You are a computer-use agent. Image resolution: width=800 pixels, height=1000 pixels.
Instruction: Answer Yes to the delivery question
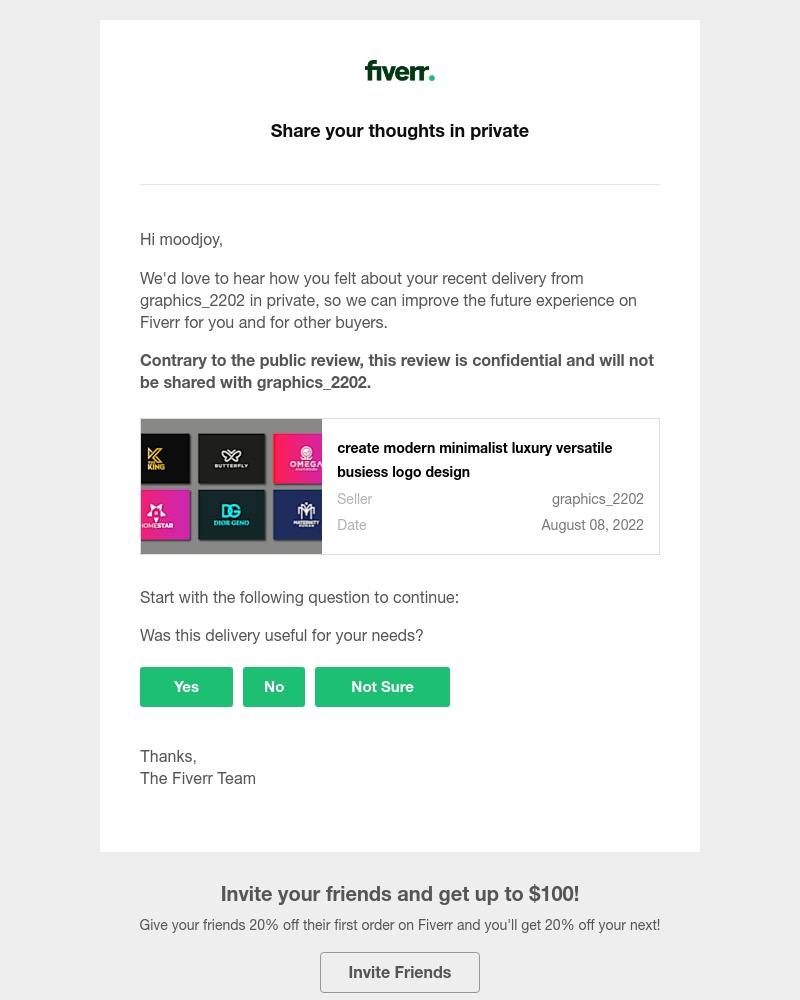[x=186, y=687]
